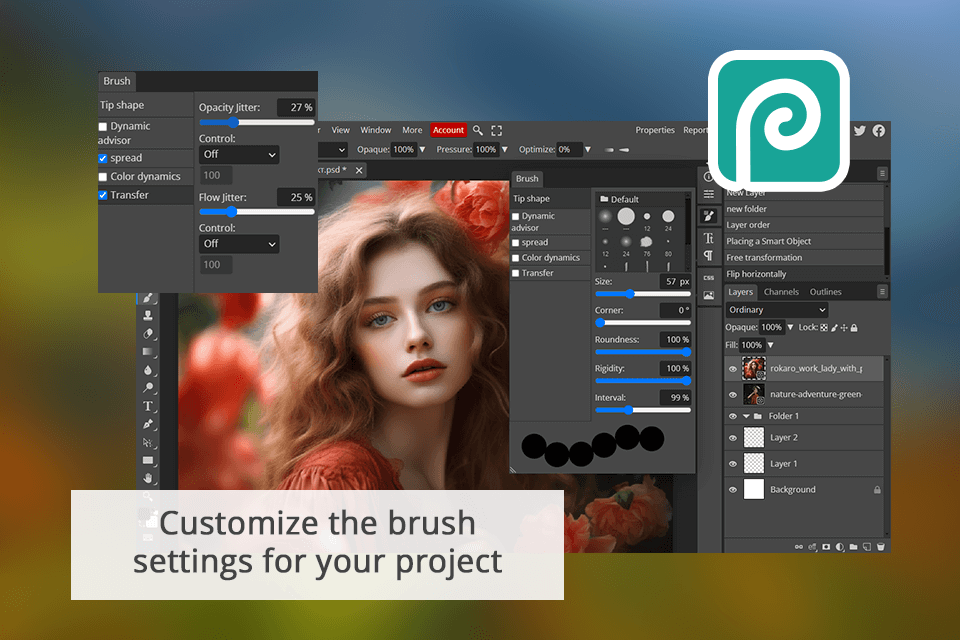Open the Brush panel icon in the side strip

point(709,215)
